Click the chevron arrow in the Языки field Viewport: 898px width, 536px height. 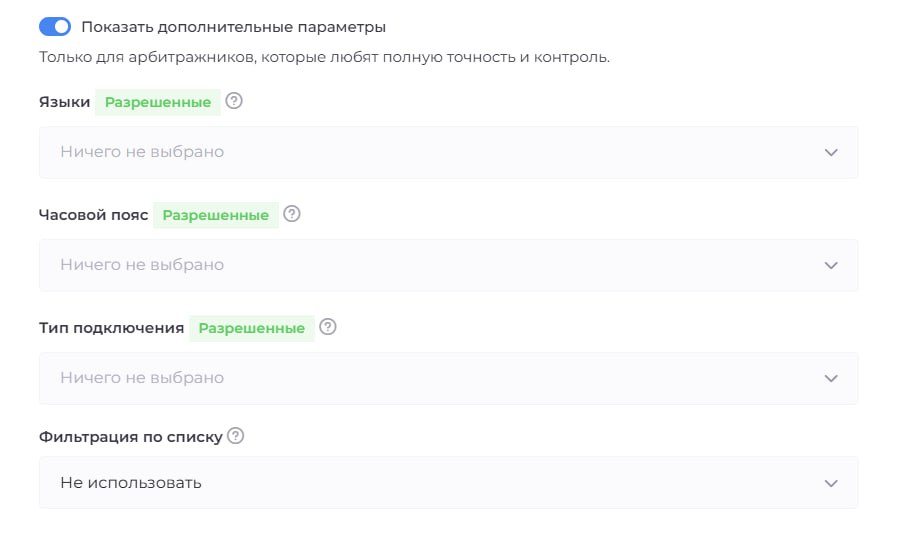click(x=830, y=152)
